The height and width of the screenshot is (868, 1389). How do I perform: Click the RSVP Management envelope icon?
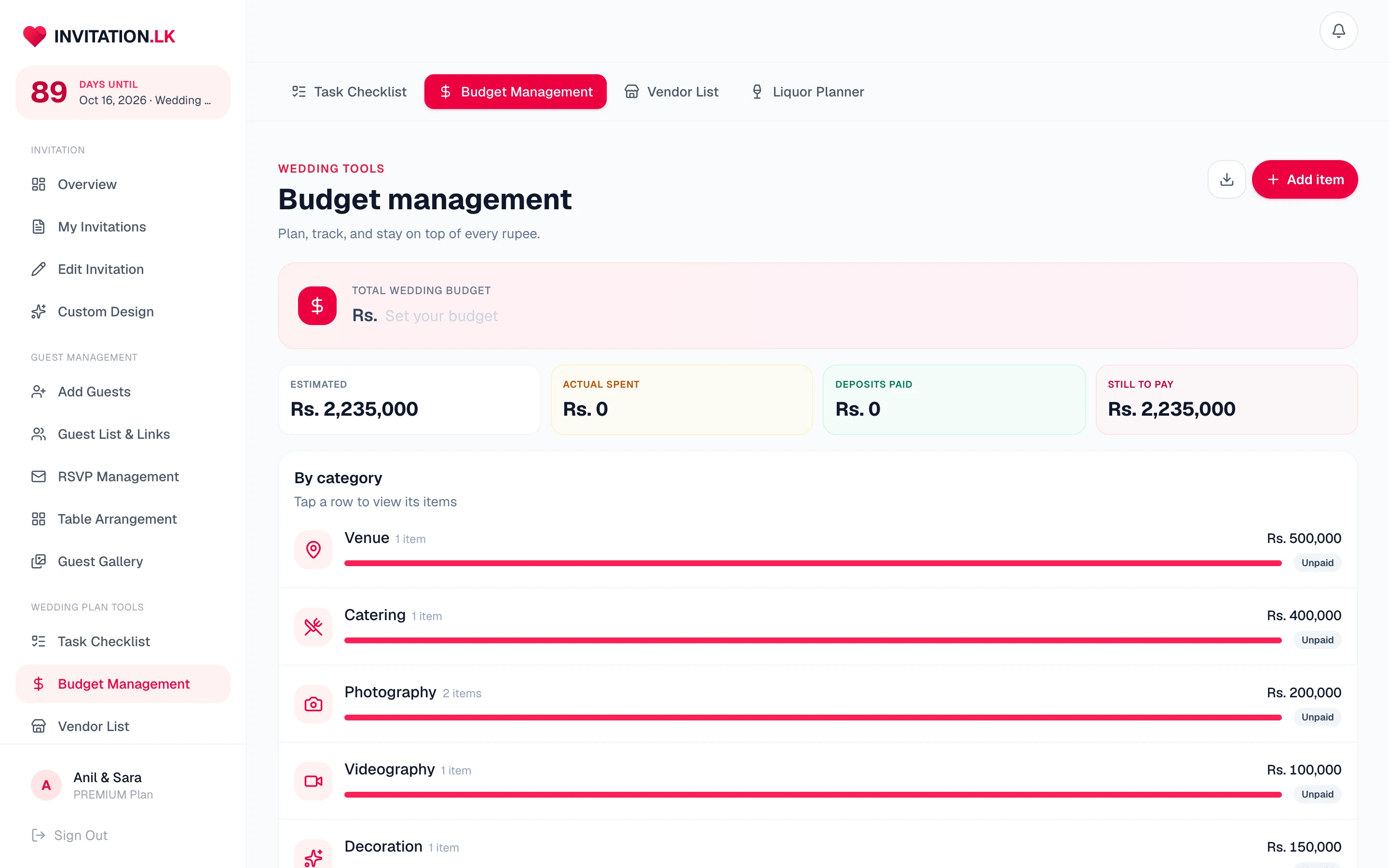(x=39, y=476)
